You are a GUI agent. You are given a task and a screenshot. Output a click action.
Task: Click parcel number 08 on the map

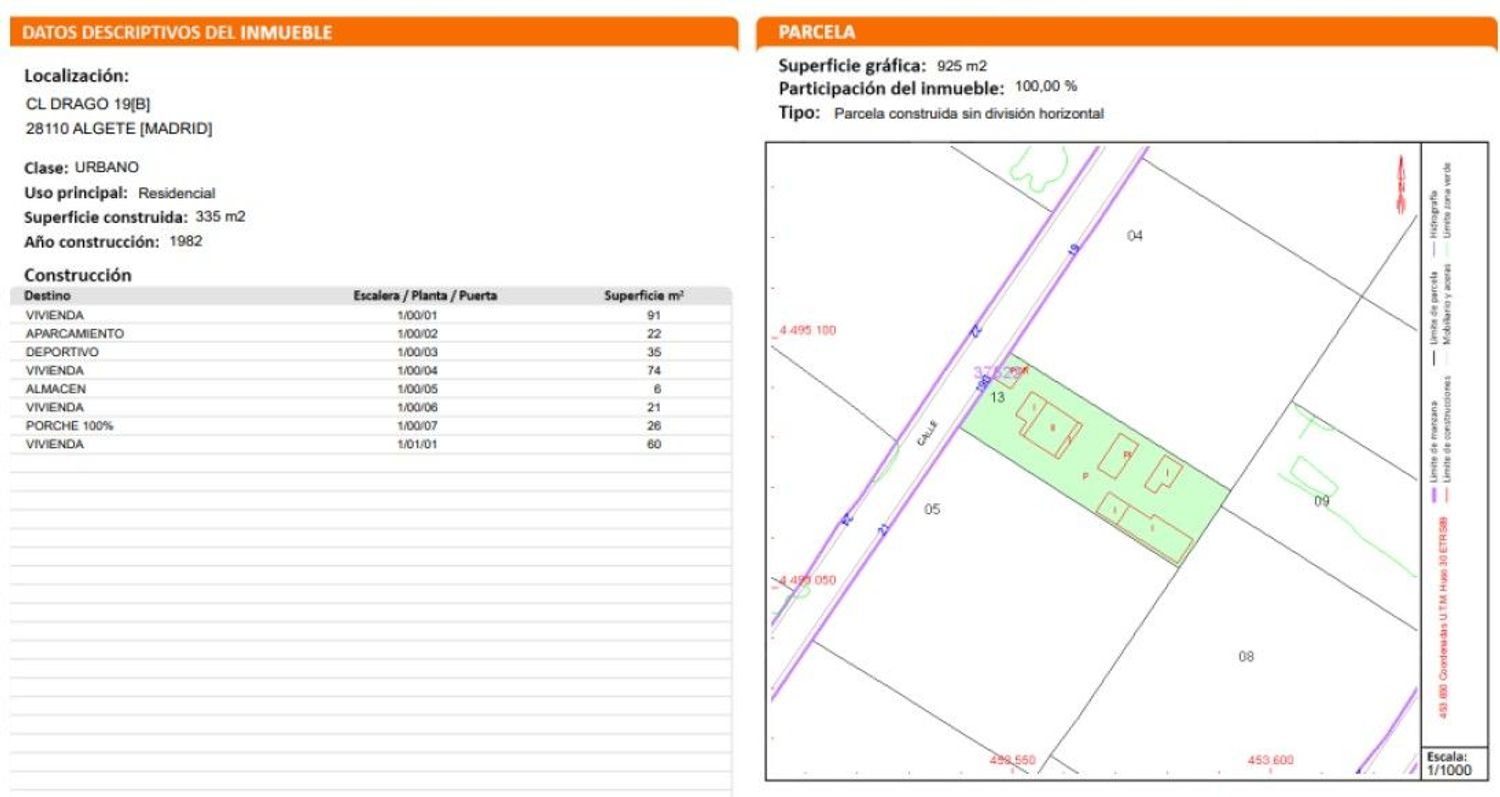coord(1246,657)
